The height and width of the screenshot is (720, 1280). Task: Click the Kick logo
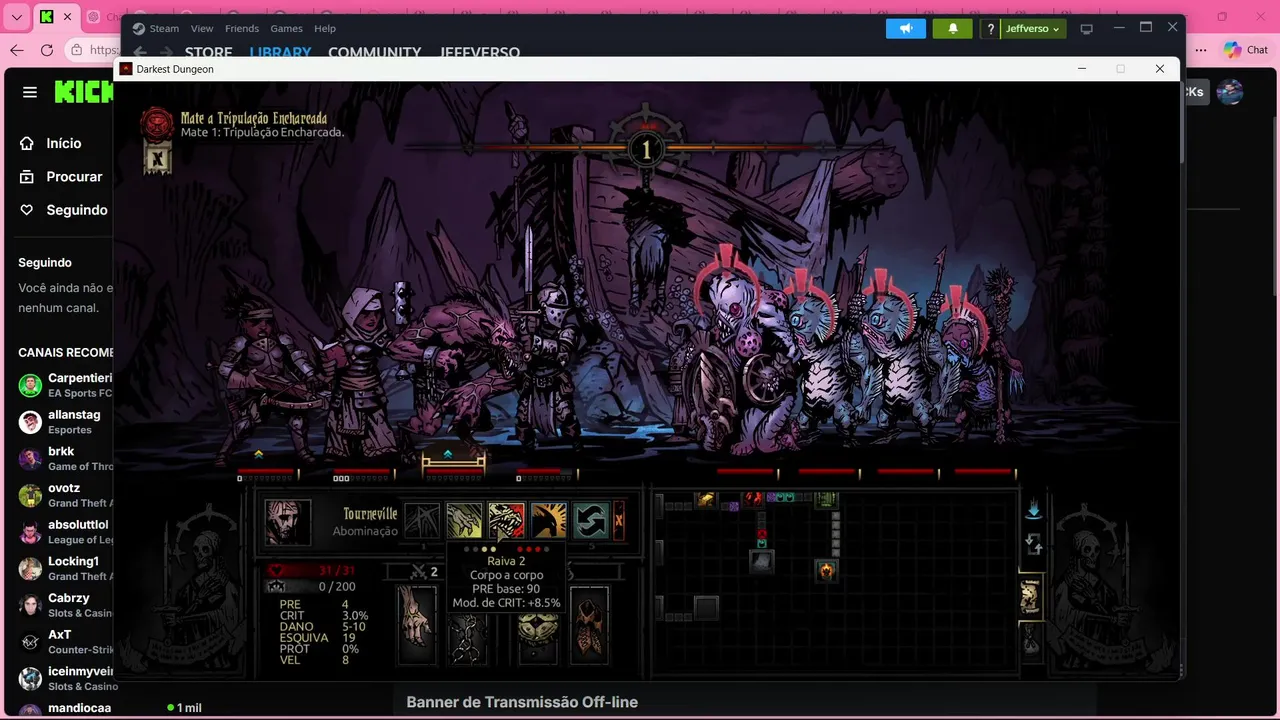coord(83,92)
